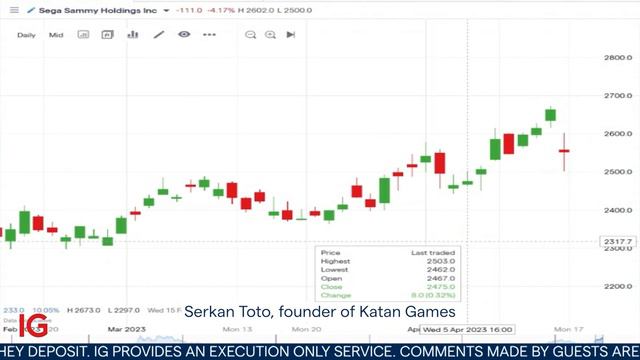Click the Open 2467.0 row in tooltip
The width and height of the screenshot is (640, 360).
click(x=388, y=278)
